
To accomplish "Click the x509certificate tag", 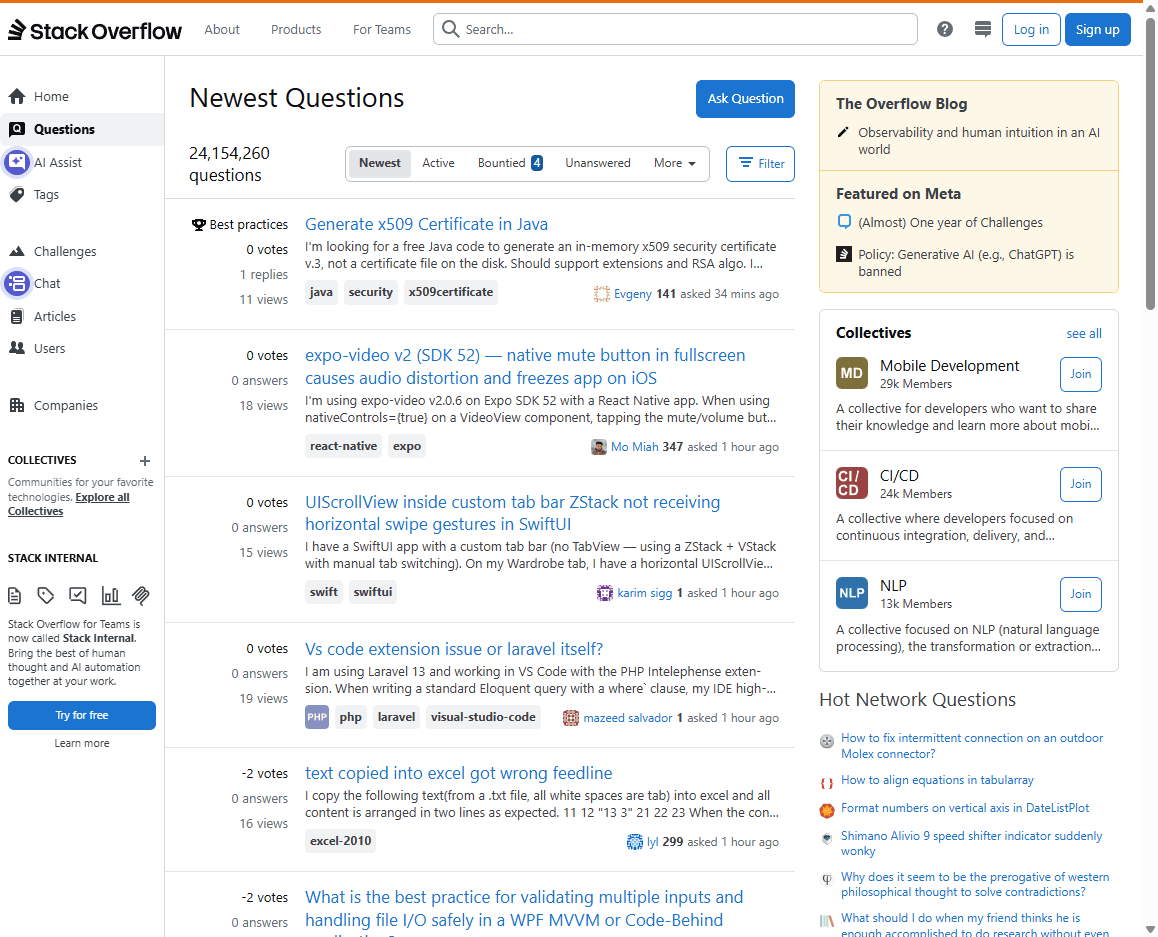I will pos(450,292).
